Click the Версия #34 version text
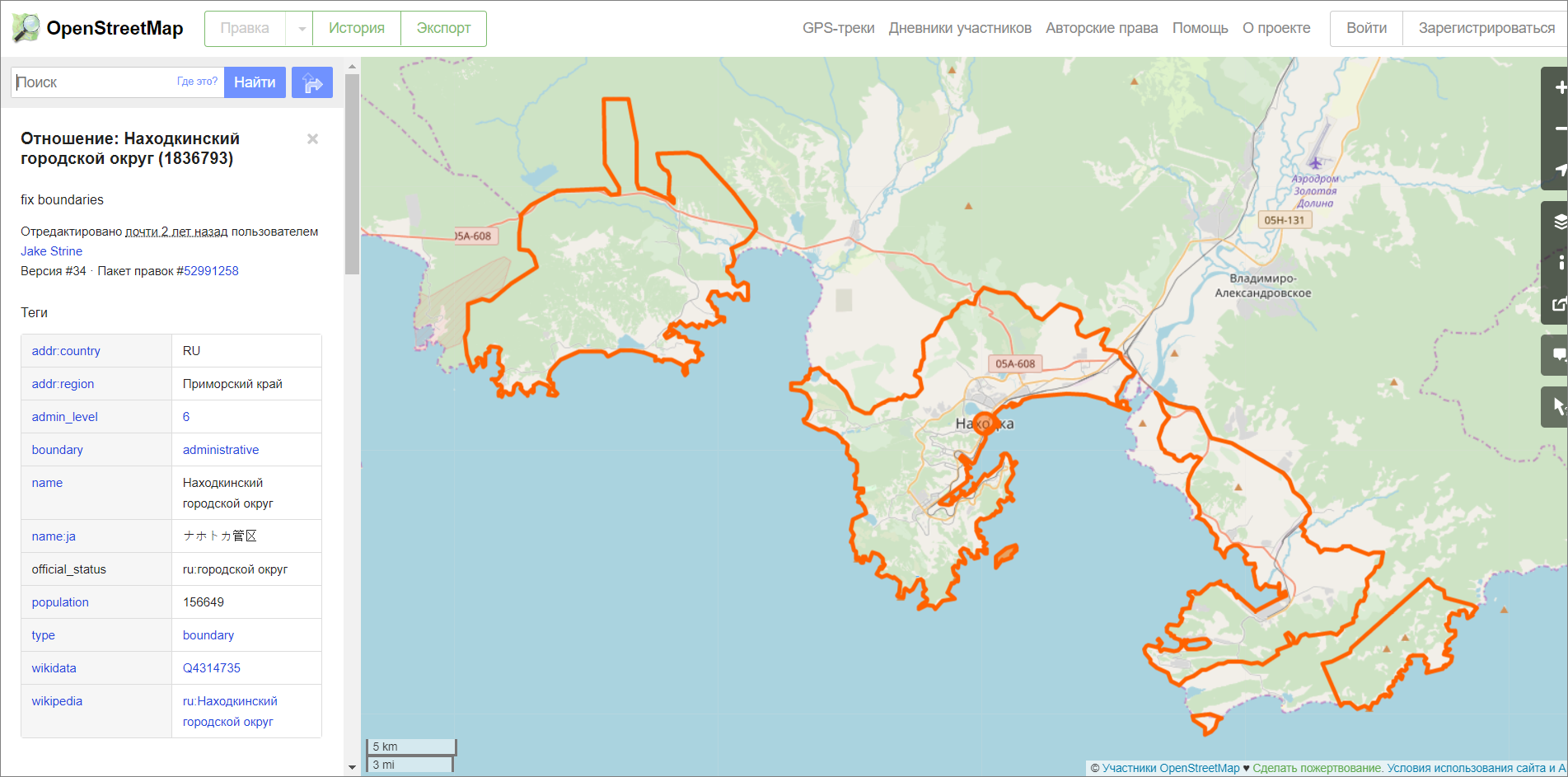This screenshot has width=1568, height=777. [54, 271]
